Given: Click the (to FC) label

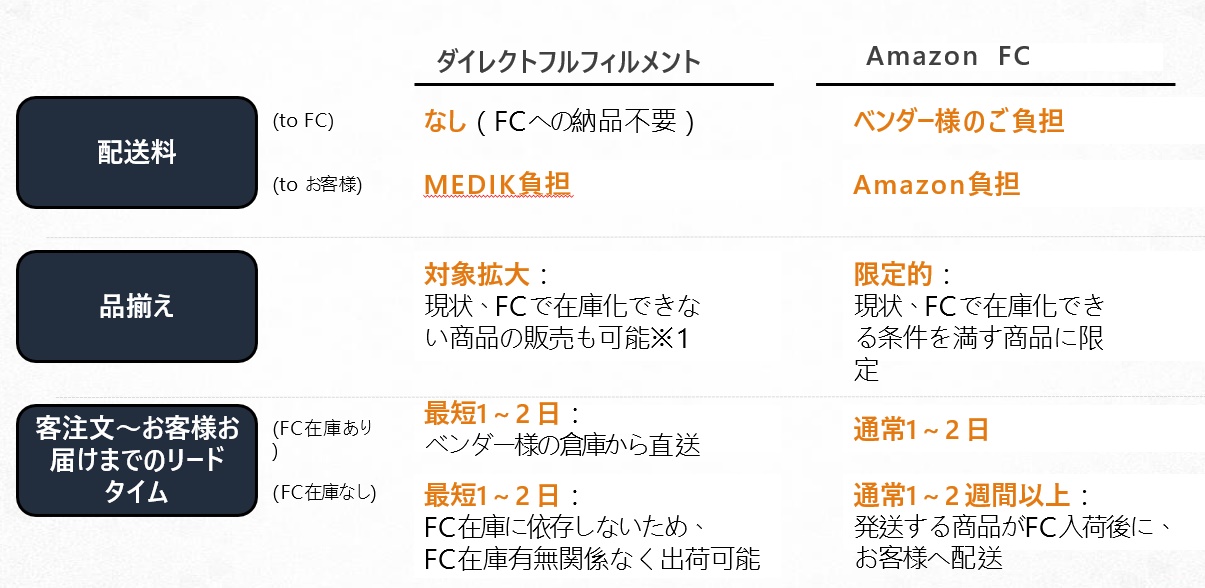Looking at the screenshot, I should point(303,121).
